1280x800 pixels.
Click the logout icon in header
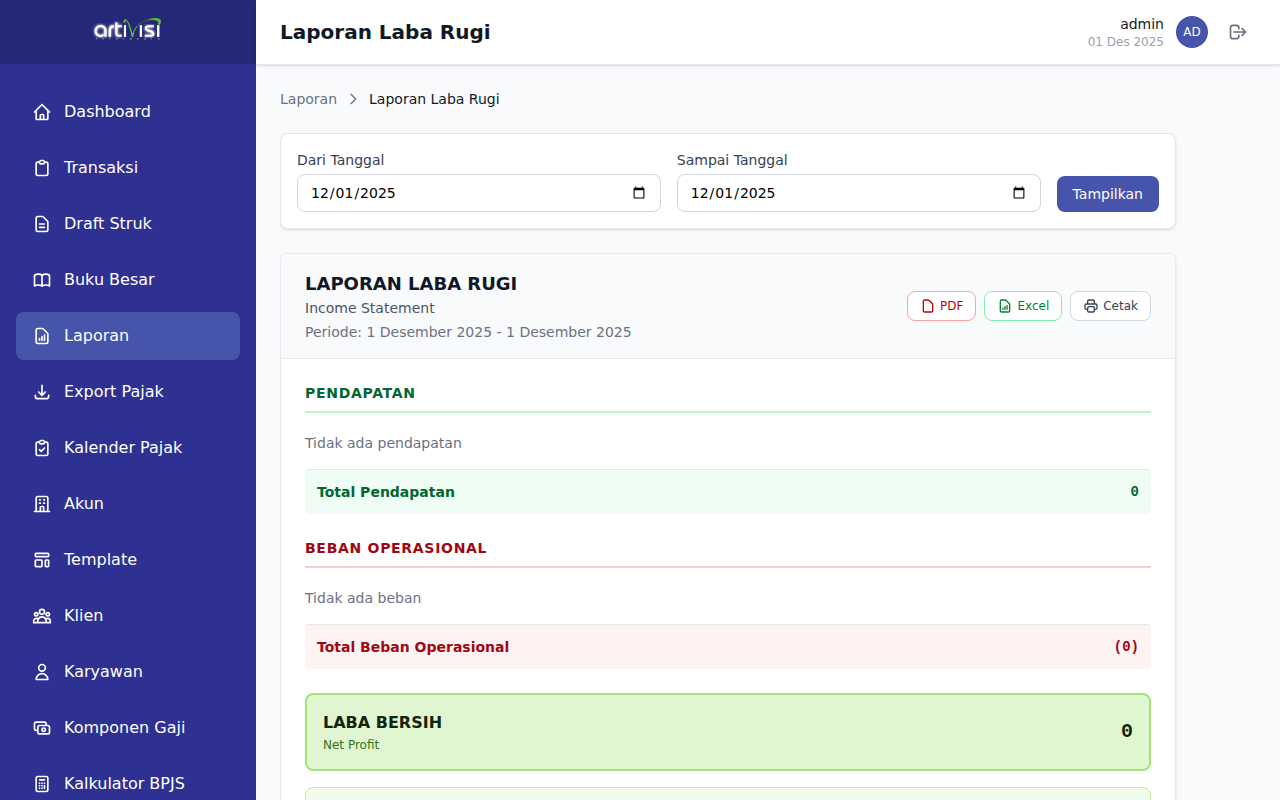pos(1237,32)
